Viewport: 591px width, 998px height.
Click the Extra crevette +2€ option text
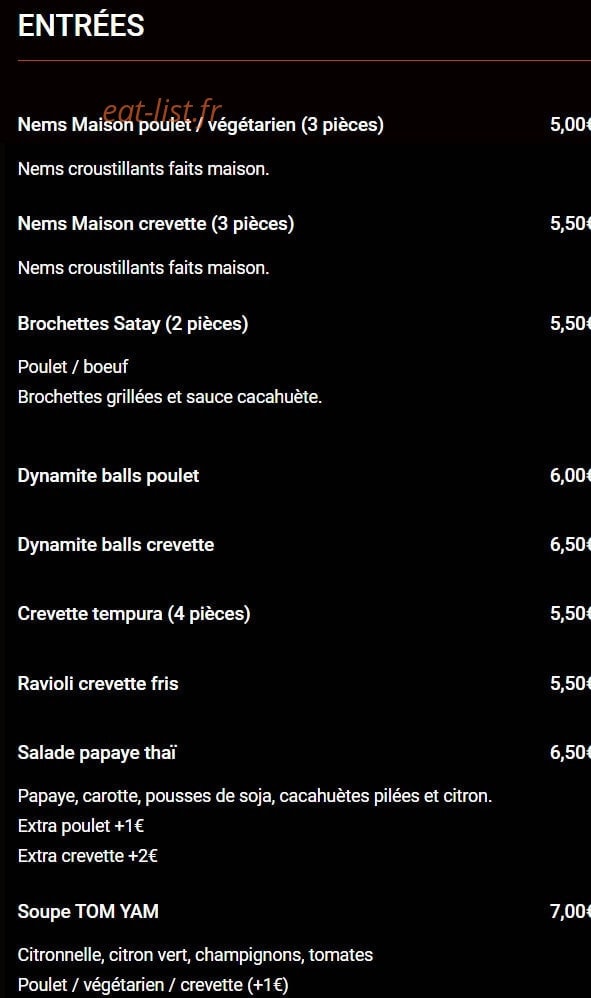[x=88, y=856]
